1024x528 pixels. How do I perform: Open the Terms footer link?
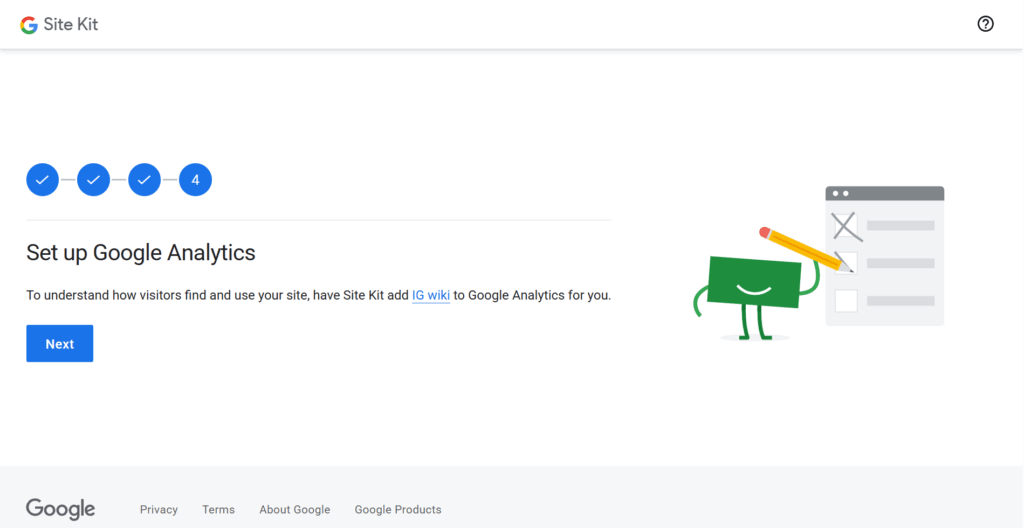(x=218, y=509)
